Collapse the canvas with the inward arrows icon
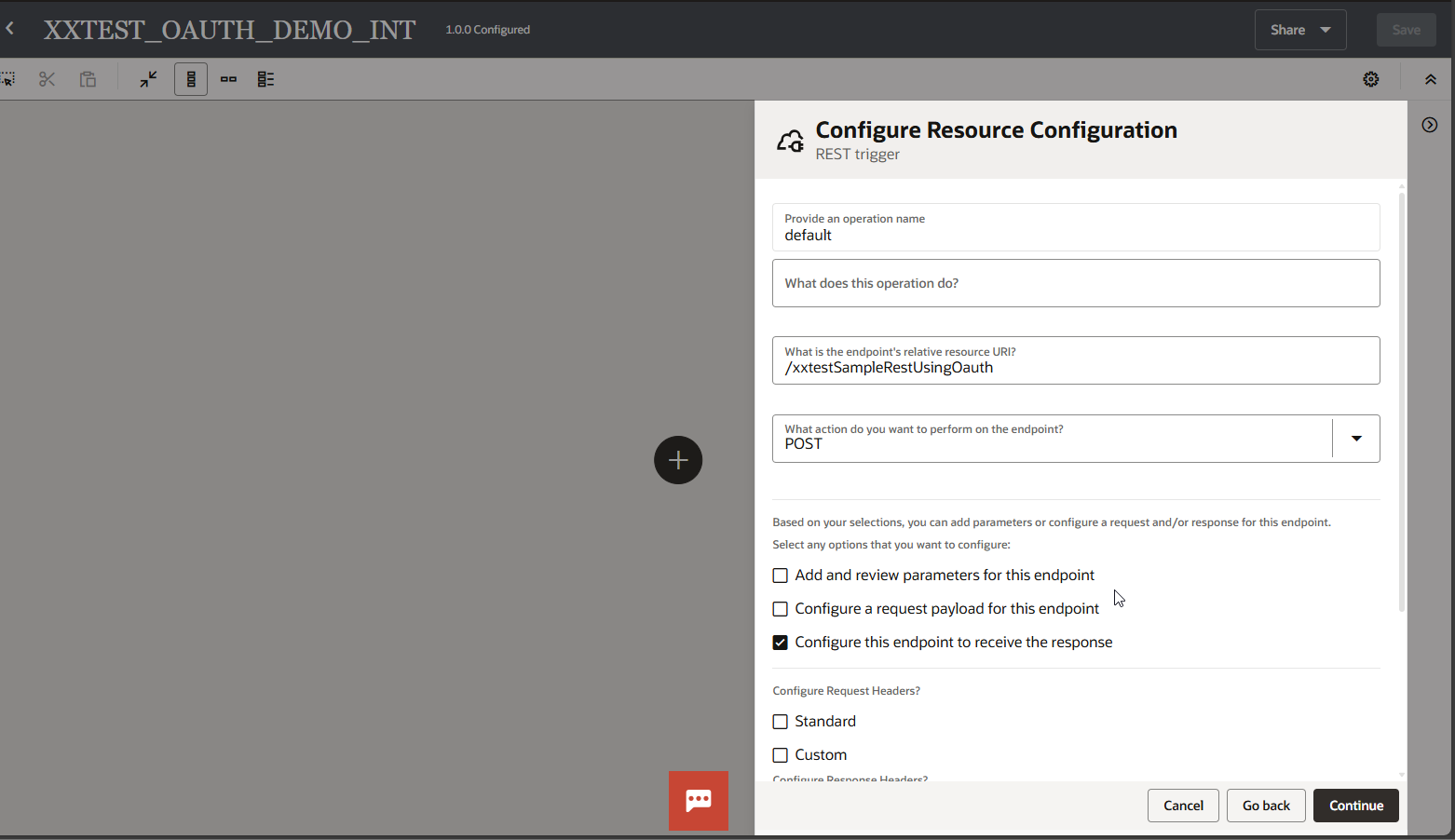This screenshot has height=840, width=1455. click(148, 79)
